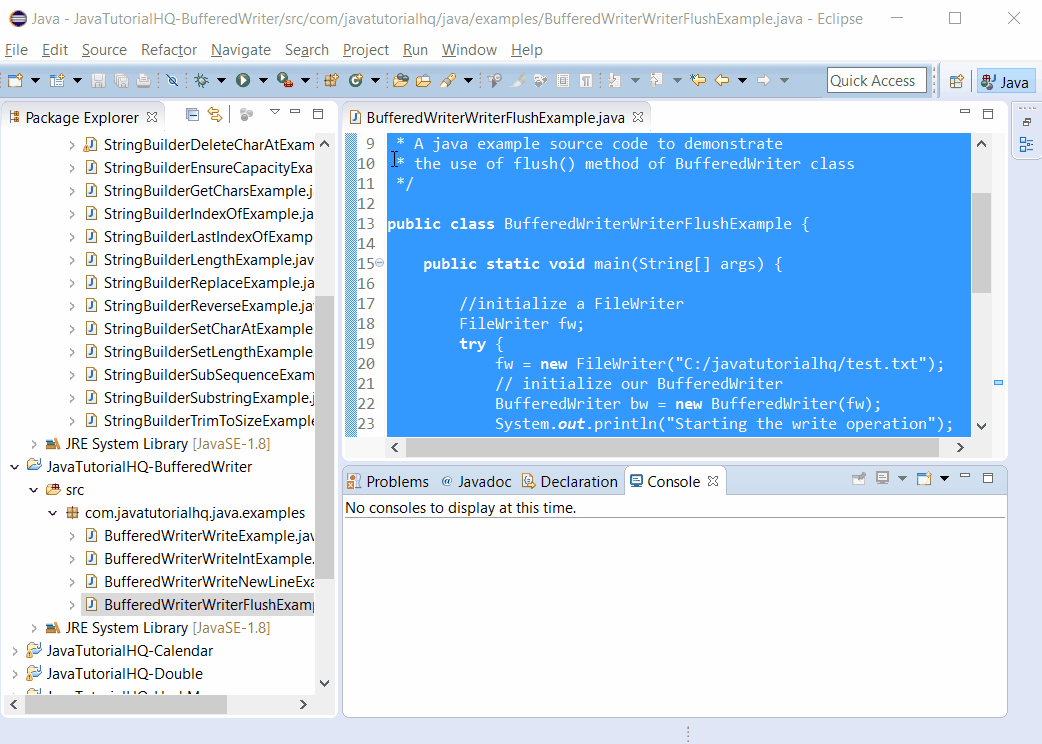Click the Quick Access field
The width and height of the screenshot is (1042, 744).
876,80
